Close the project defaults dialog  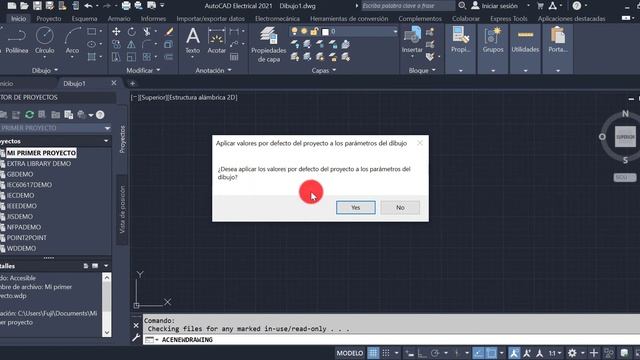[x=420, y=143]
